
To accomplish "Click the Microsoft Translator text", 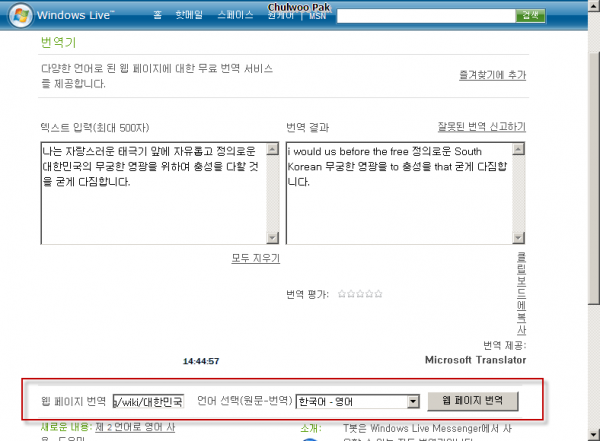I will [475, 360].
